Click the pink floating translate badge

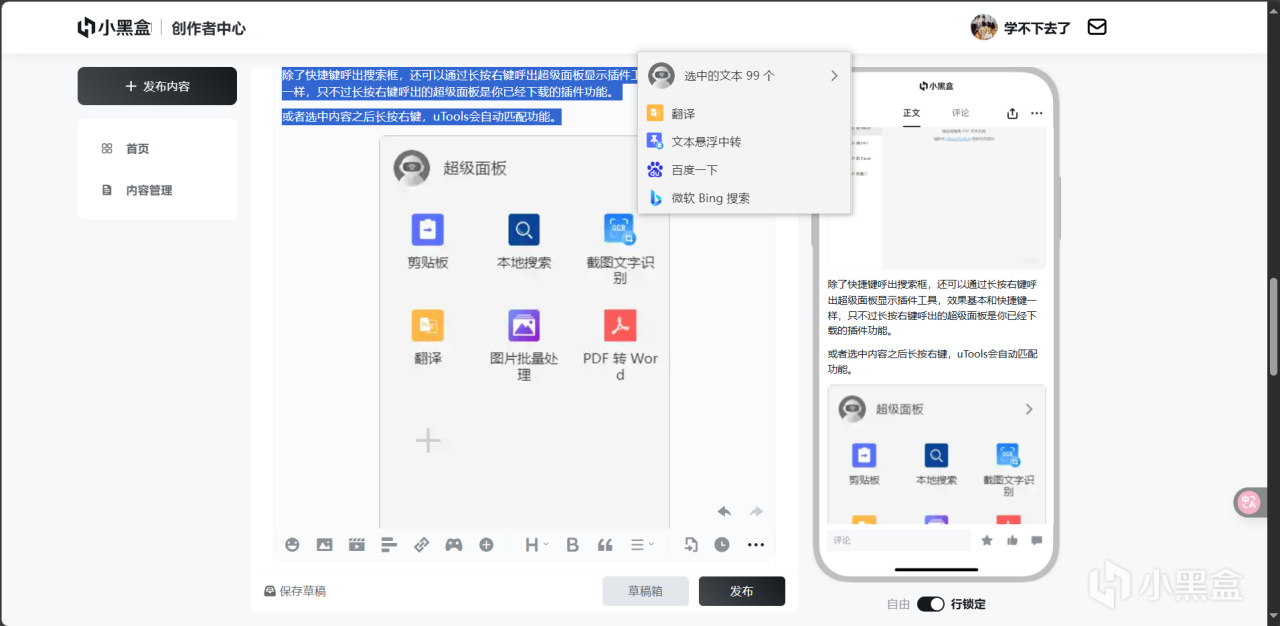pos(1248,503)
